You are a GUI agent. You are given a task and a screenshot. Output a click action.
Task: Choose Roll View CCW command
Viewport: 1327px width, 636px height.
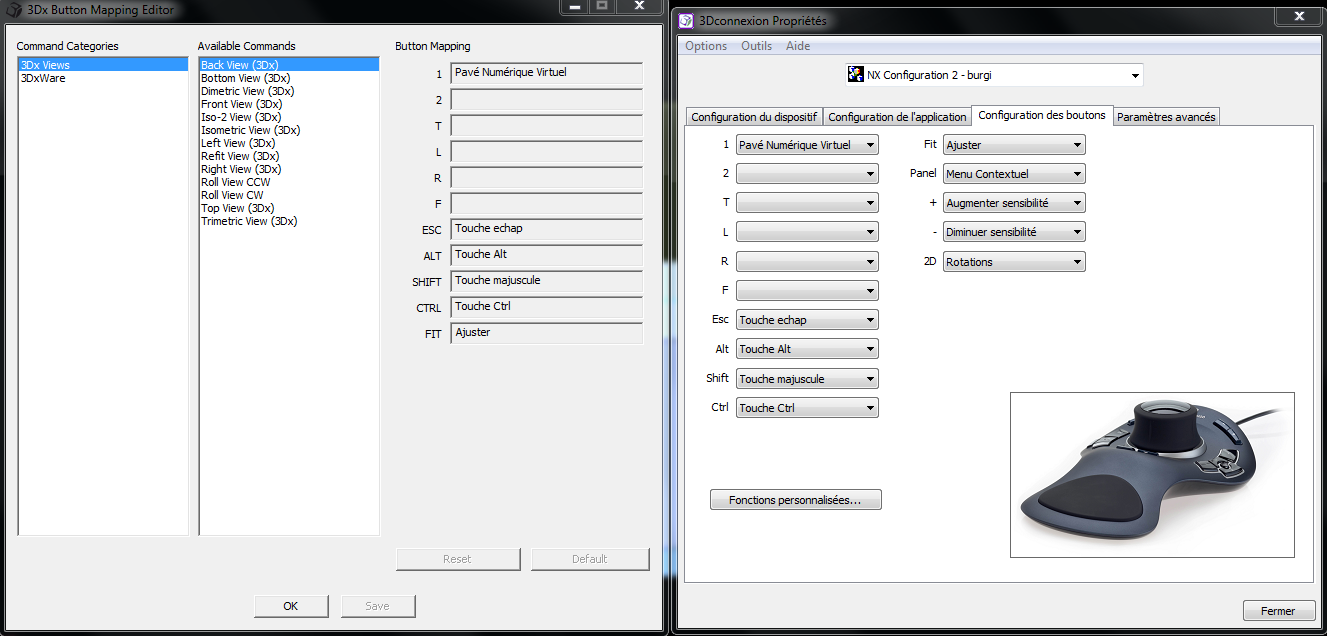click(289, 182)
